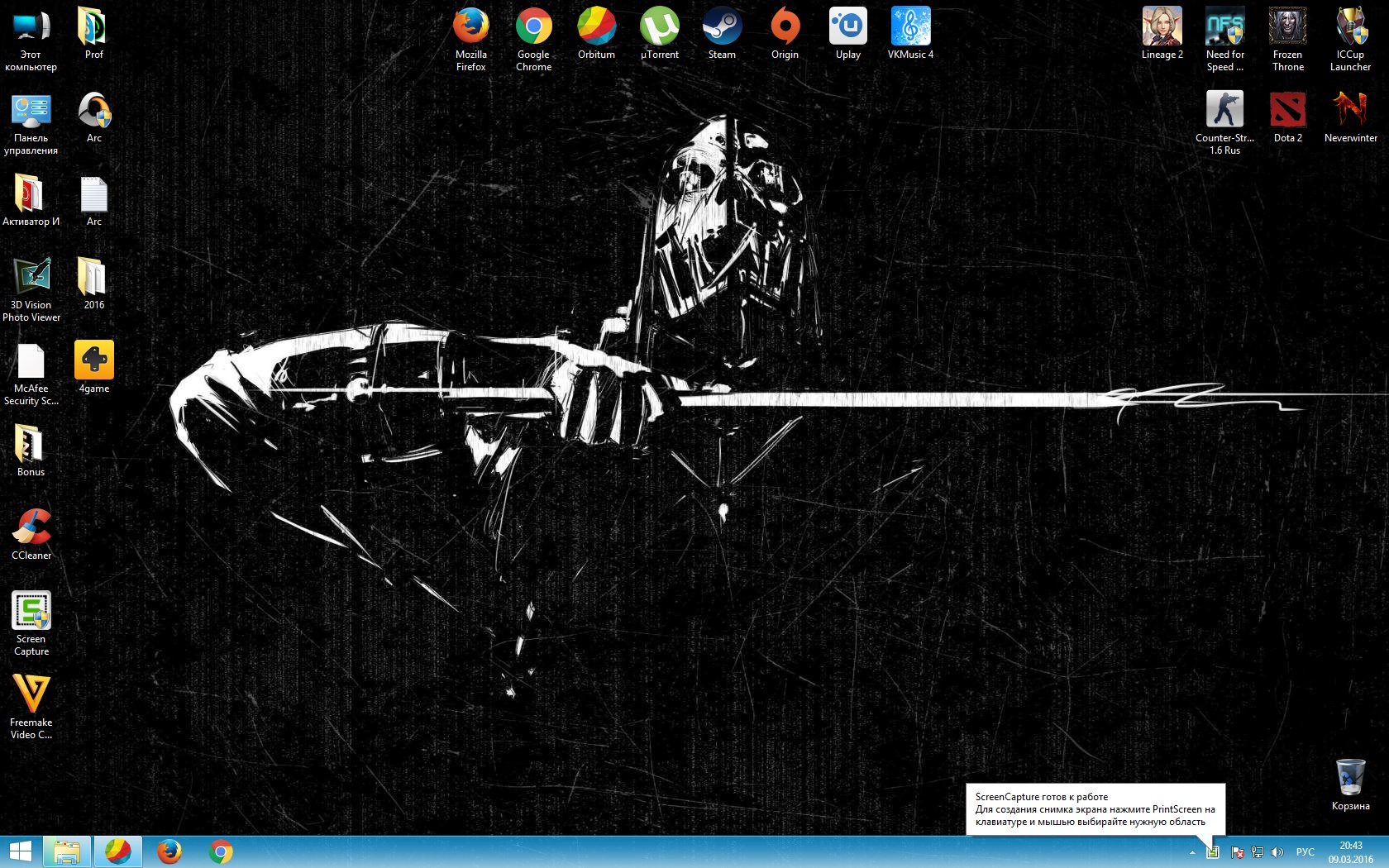
Task: Open Firefox from the taskbar
Action: [169, 851]
